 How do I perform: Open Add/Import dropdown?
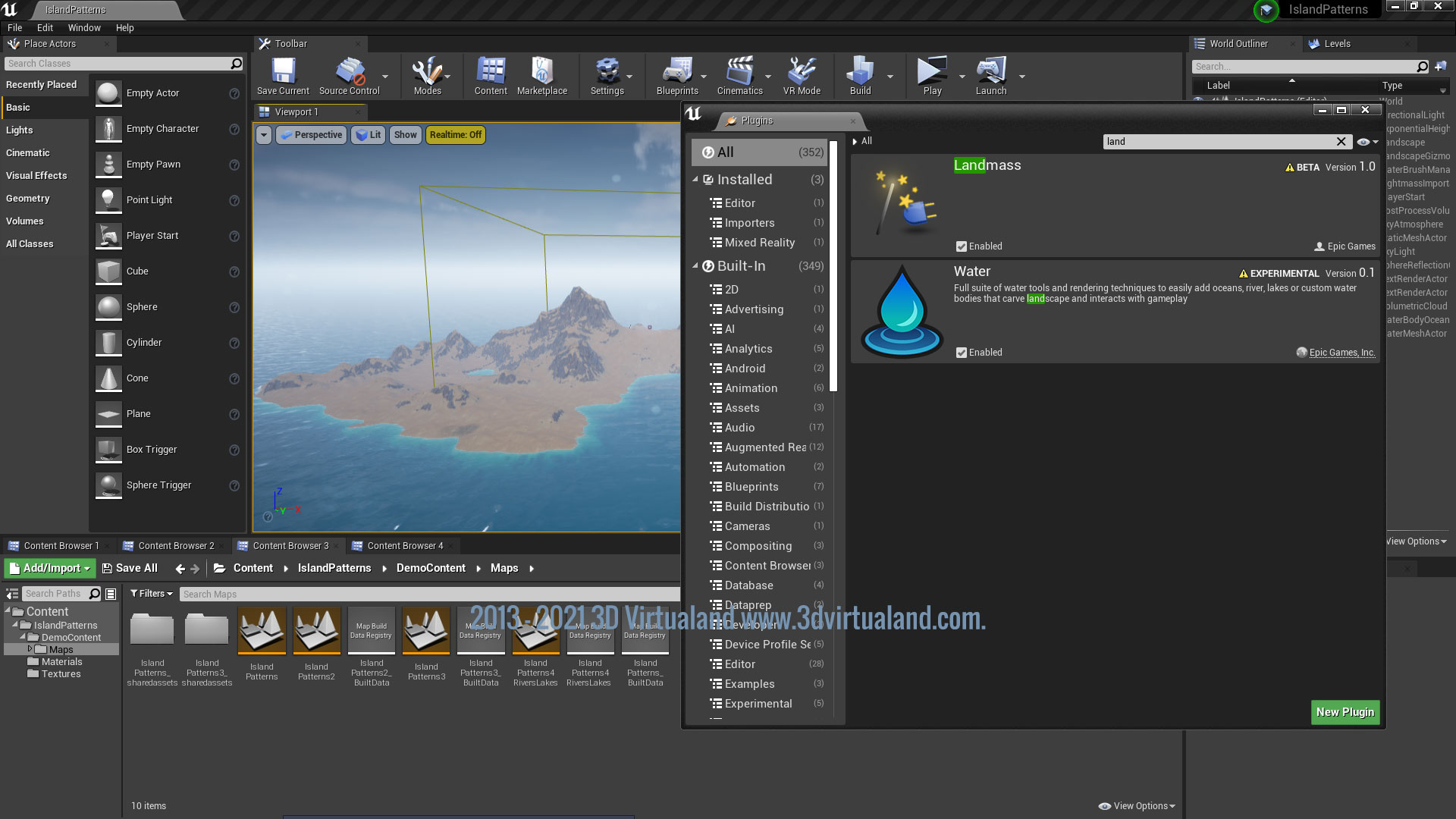pos(50,568)
